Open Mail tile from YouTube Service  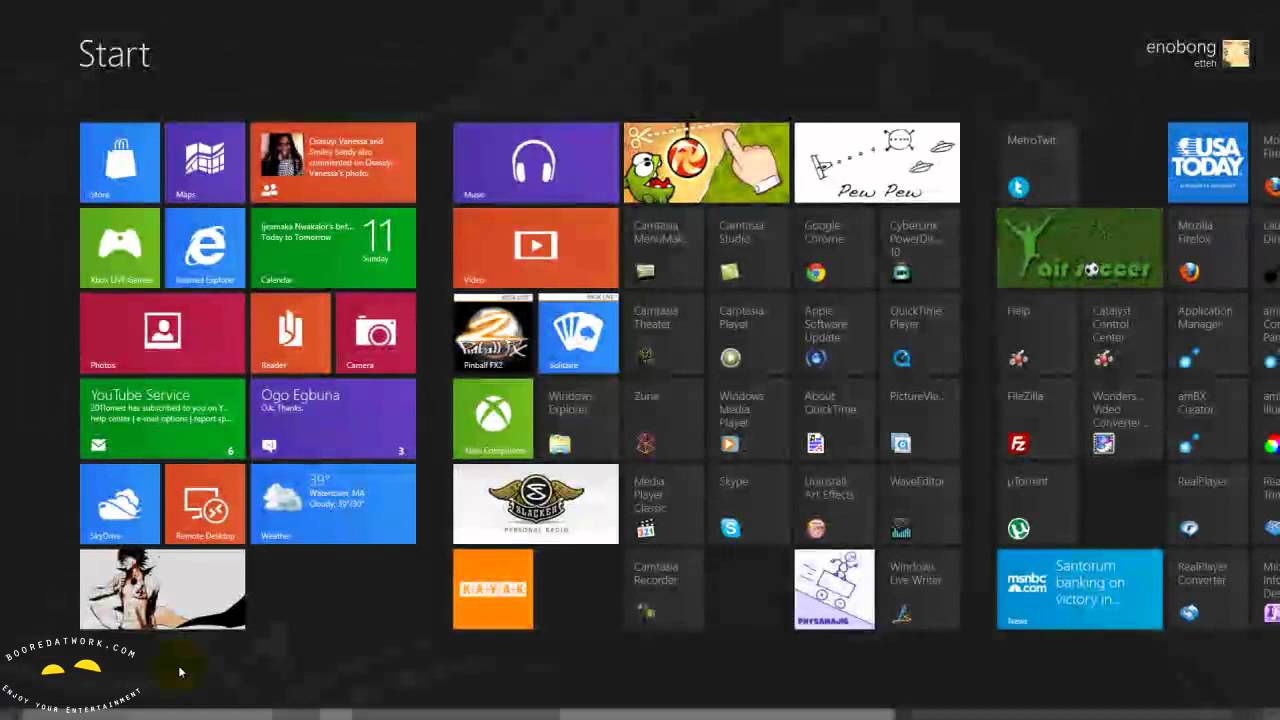click(x=162, y=419)
